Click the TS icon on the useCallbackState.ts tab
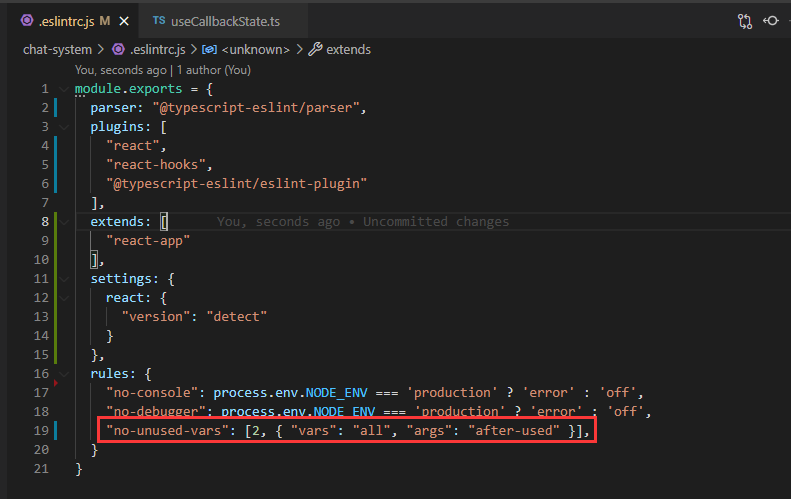Viewport: 791px width, 499px height. [159, 21]
